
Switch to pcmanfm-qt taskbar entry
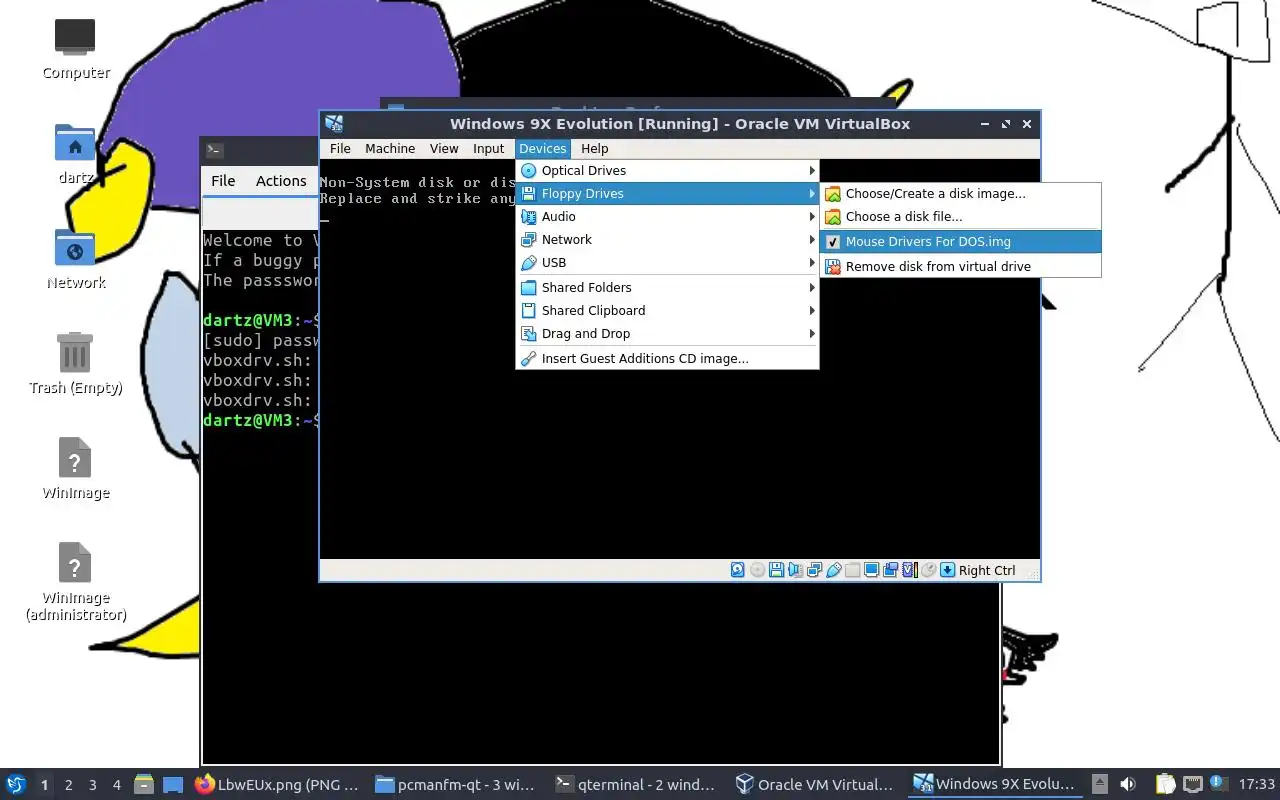click(457, 785)
